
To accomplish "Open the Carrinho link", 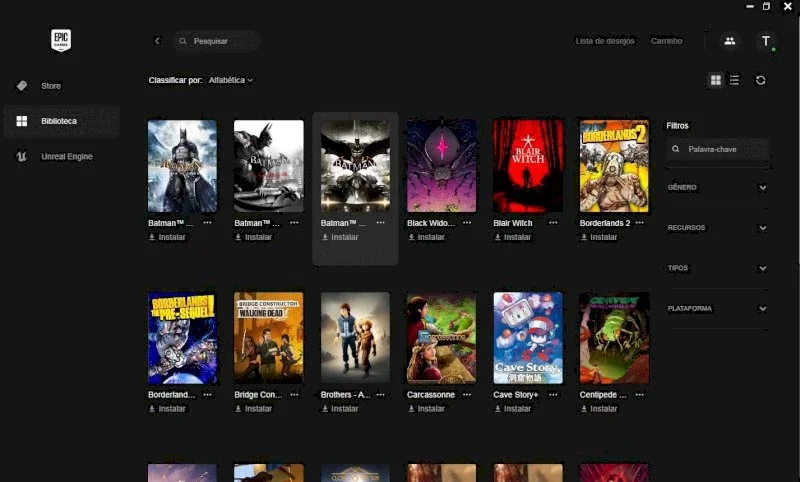I will pos(666,41).
